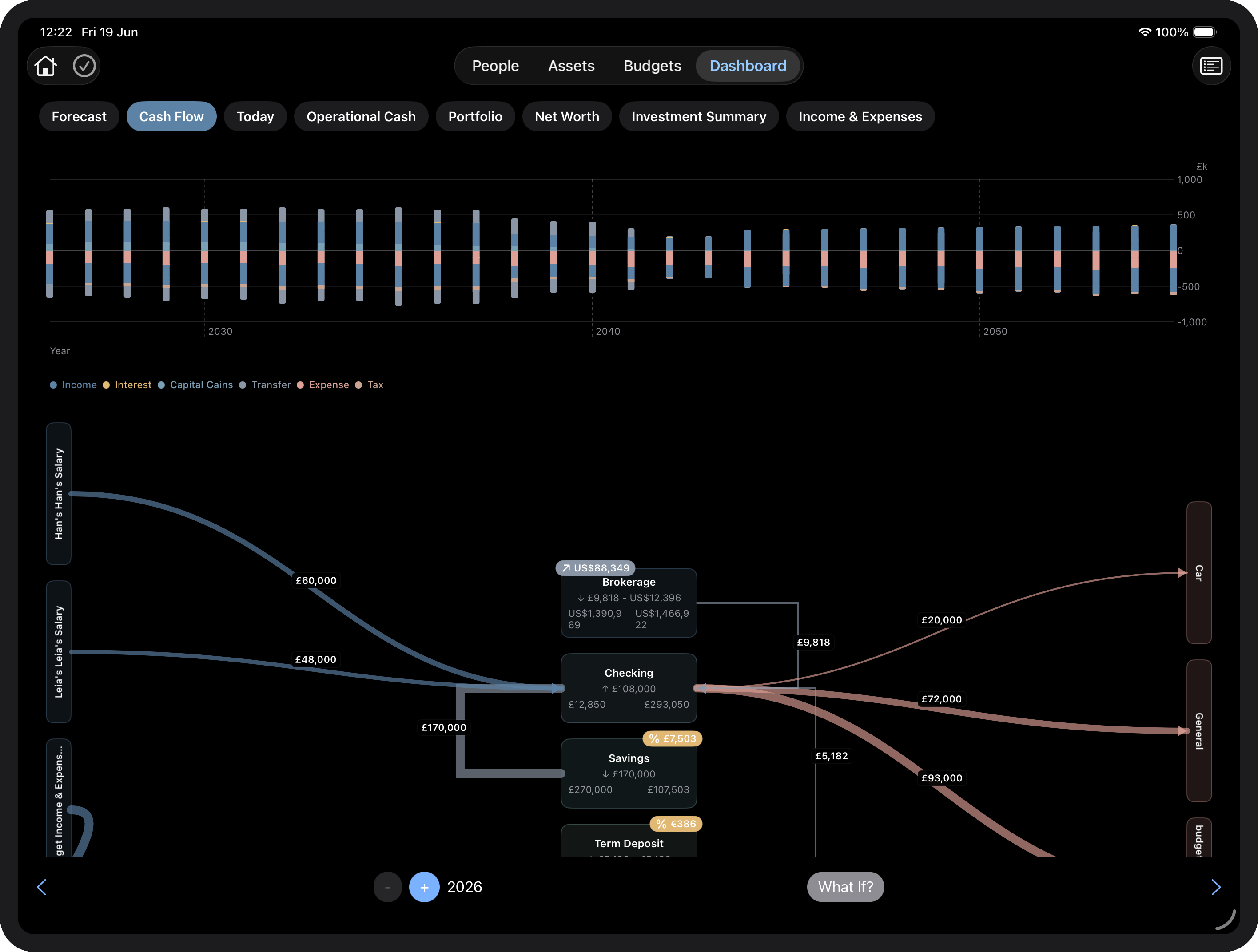Click the £60,000 flow label
Image resolution: width=1258 pixels, height=952 pixels.
[x=316, y=580]
